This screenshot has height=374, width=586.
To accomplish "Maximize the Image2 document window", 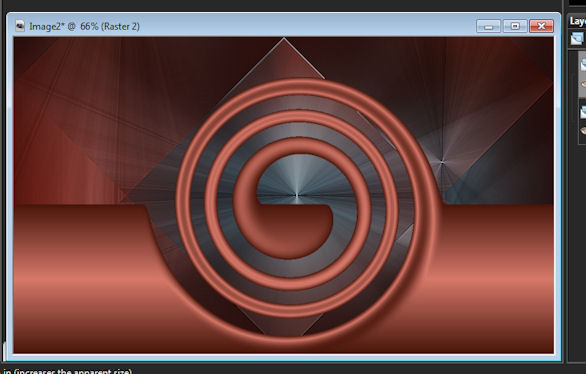I will tap(515, 26).
